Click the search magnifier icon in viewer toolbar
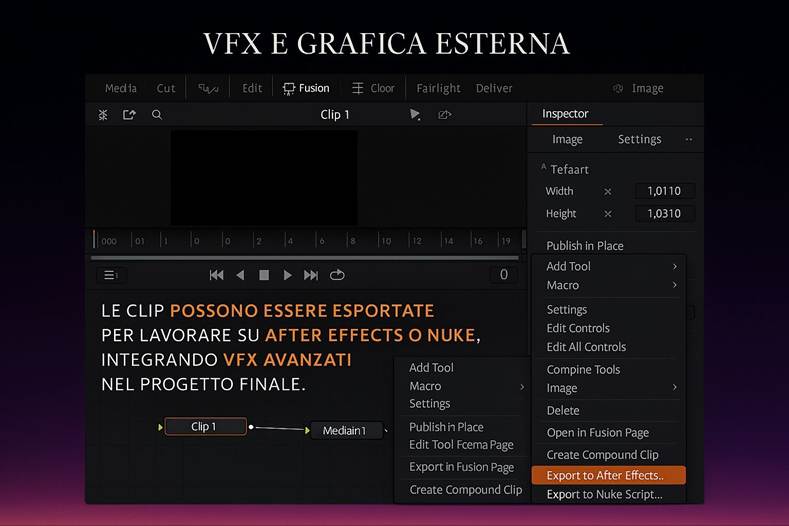Image resolution: width=789 pixels, height=526 pixels. click(157, 115)
